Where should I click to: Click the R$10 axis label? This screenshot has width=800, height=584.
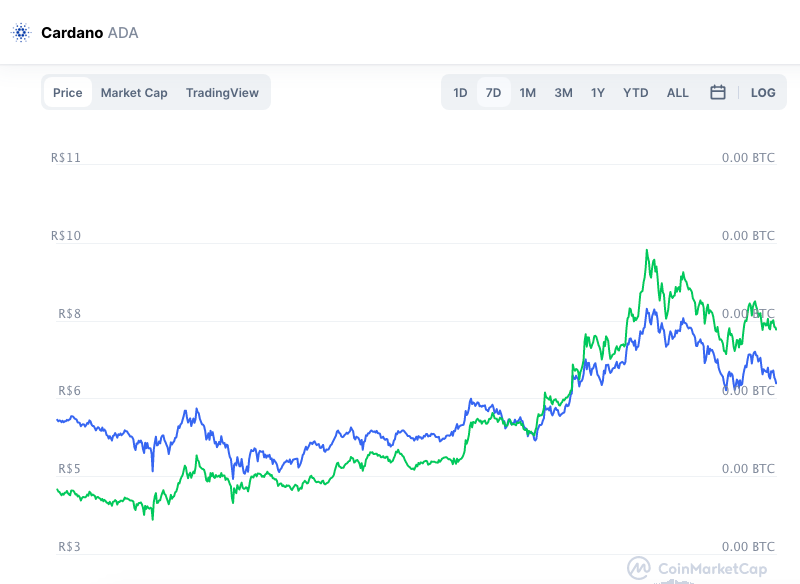pyautogui.click(x=66, y=236)
